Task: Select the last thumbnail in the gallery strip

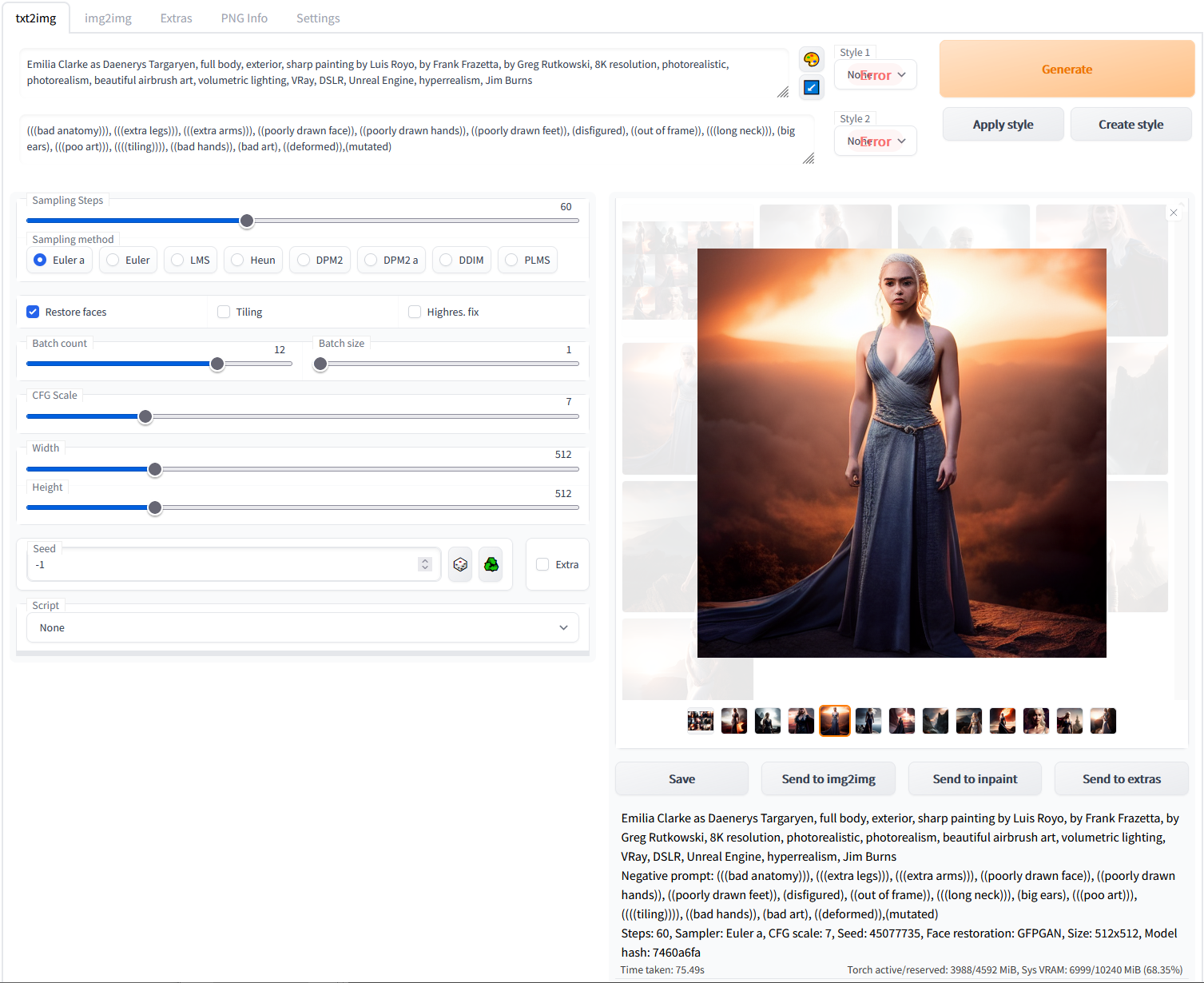Action: 1103,721
